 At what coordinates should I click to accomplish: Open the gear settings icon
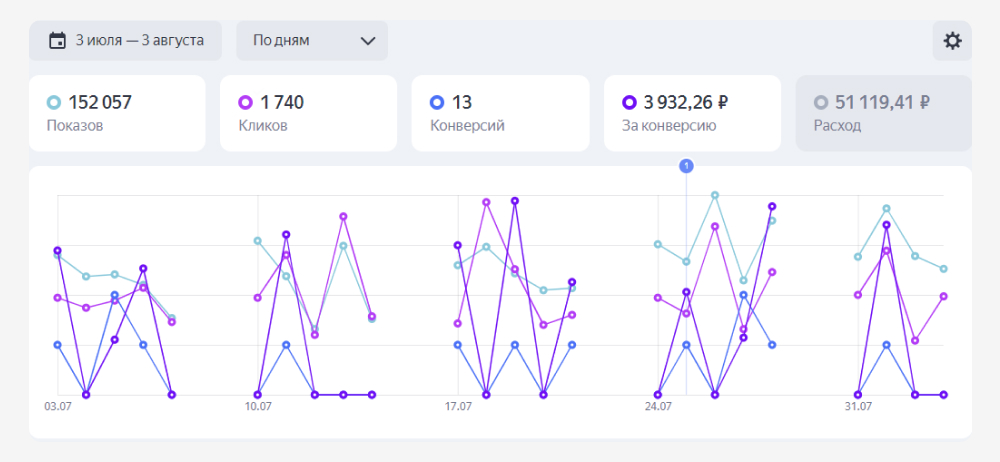tap(952, 41)
